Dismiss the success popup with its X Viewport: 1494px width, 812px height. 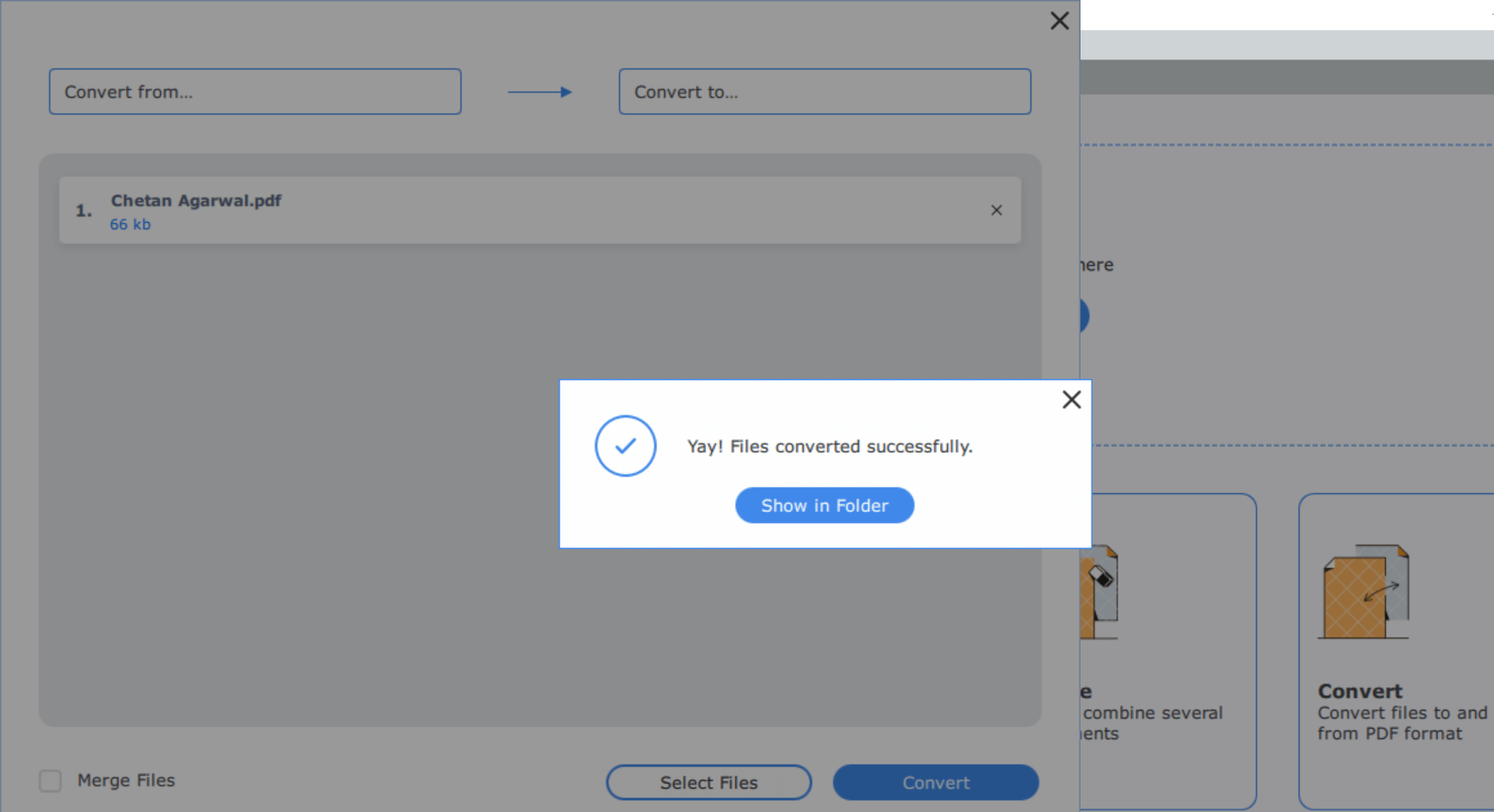tap(1071, 400)
